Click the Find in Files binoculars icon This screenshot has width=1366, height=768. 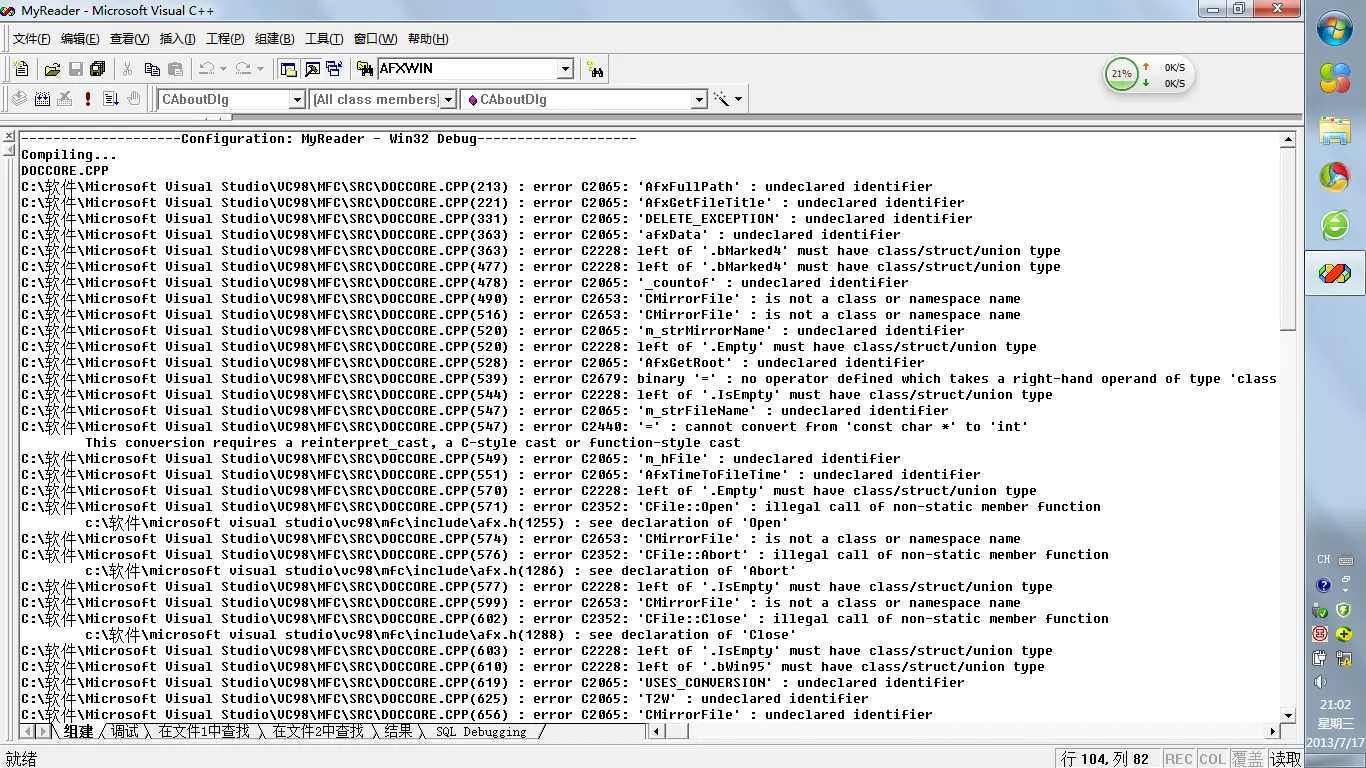[x=365, y=69]
